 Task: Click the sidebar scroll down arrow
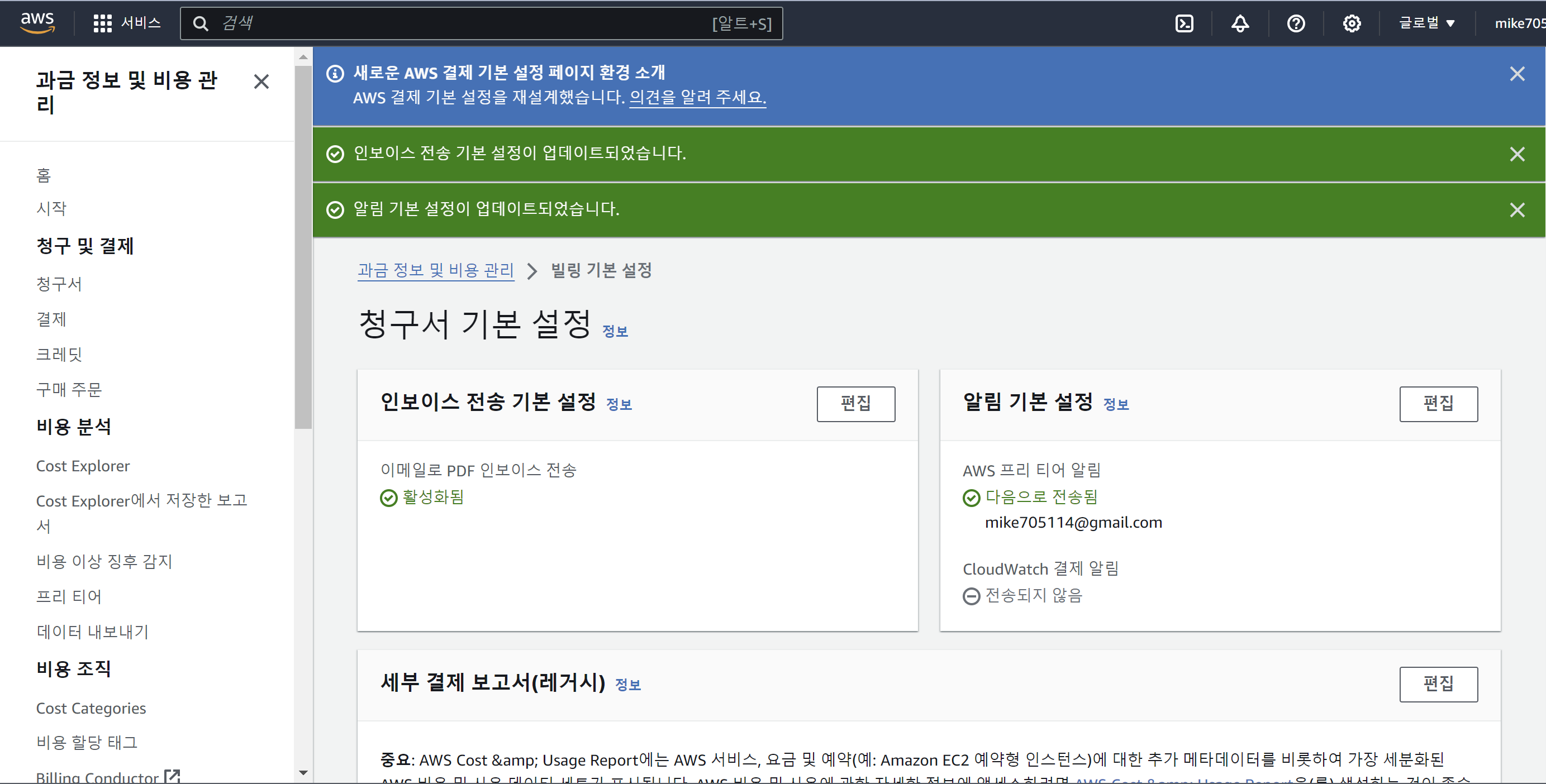(x=303, y=773)
